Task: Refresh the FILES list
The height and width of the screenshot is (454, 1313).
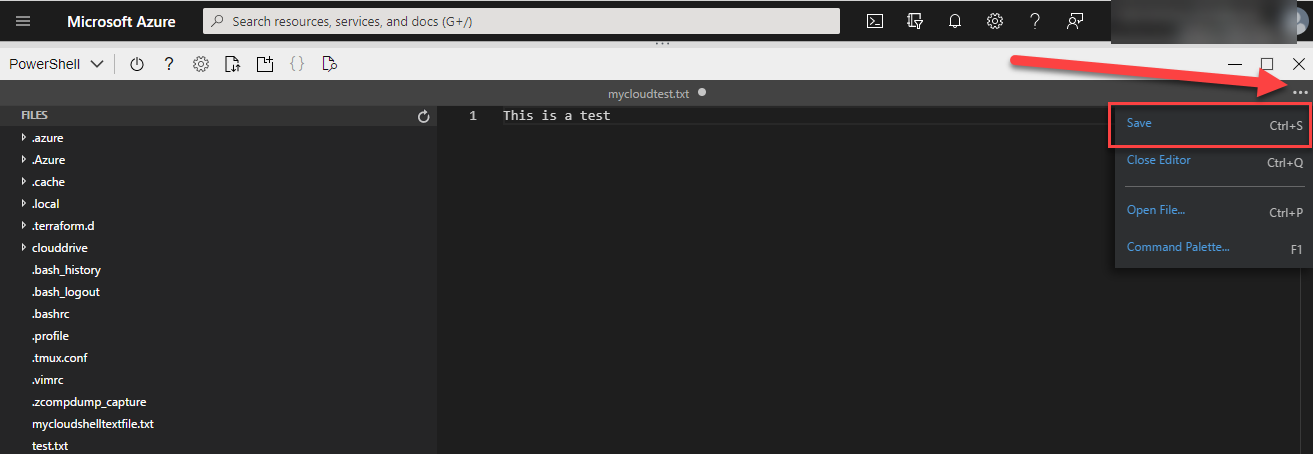Action: pos(424,117)
